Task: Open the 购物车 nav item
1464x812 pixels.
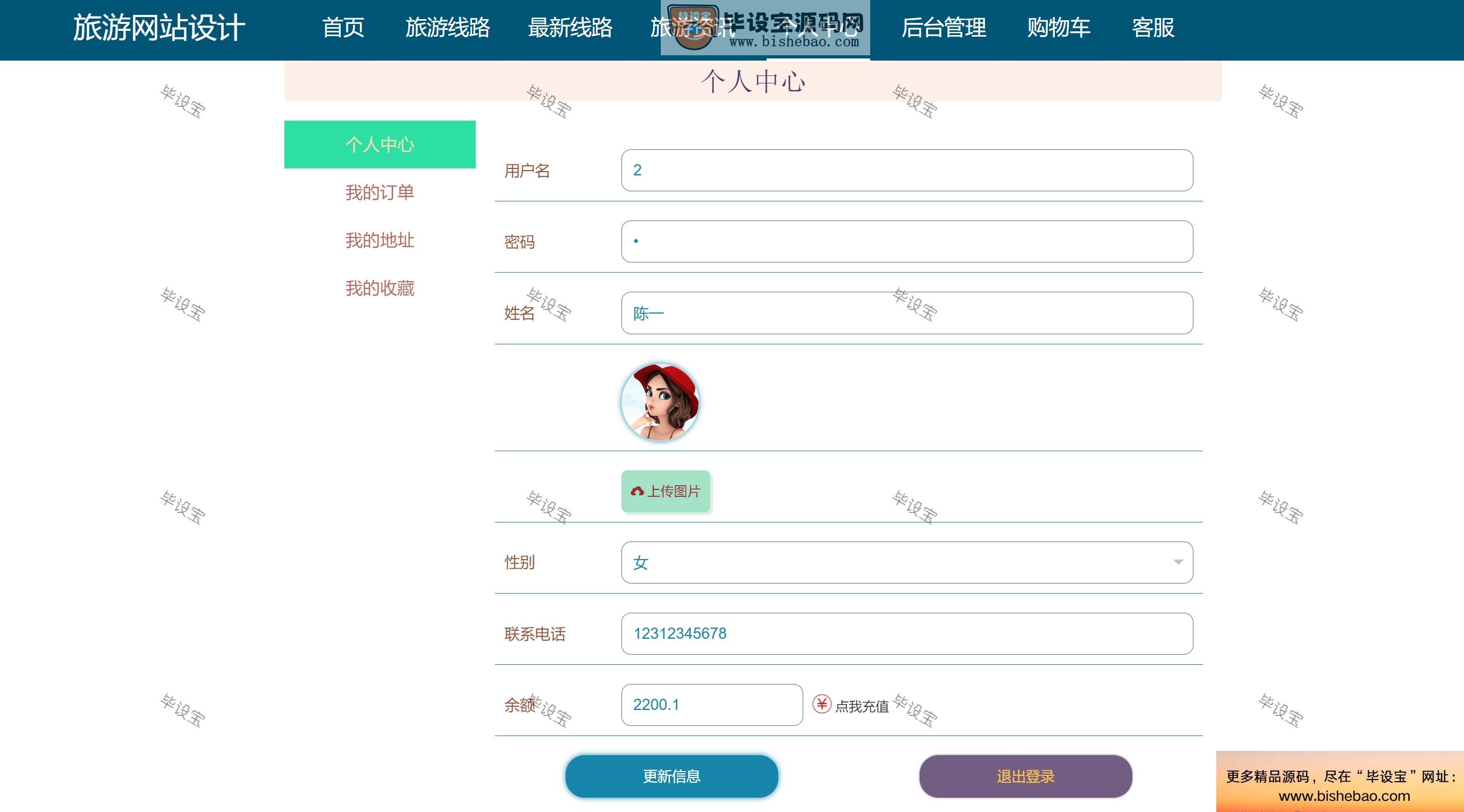Action: coord(1059,27)
